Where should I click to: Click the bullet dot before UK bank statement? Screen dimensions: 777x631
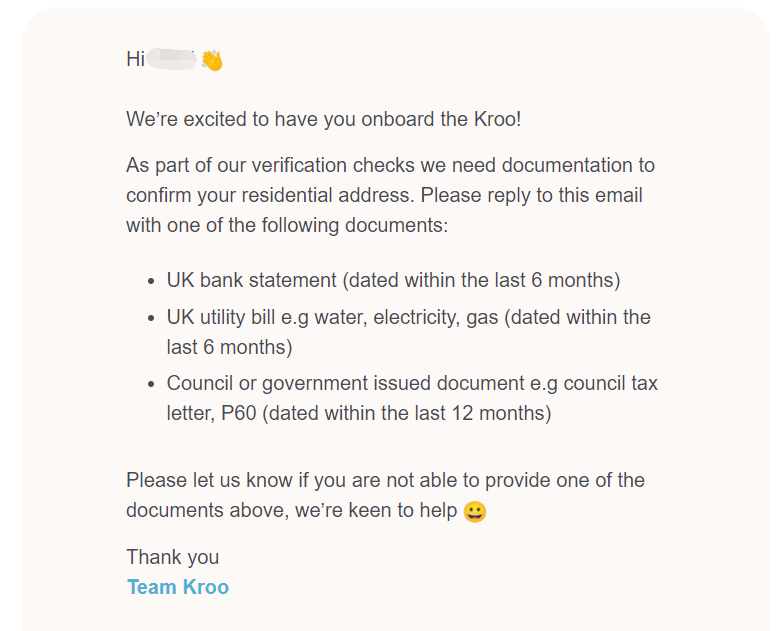151,282
